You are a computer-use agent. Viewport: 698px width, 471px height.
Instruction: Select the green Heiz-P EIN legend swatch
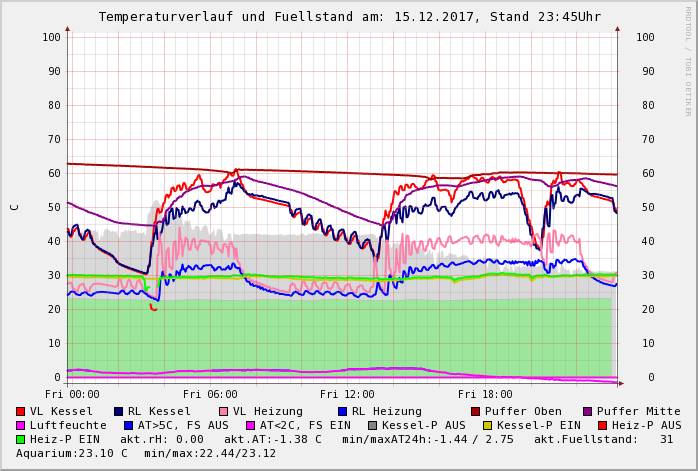point(20,440)
